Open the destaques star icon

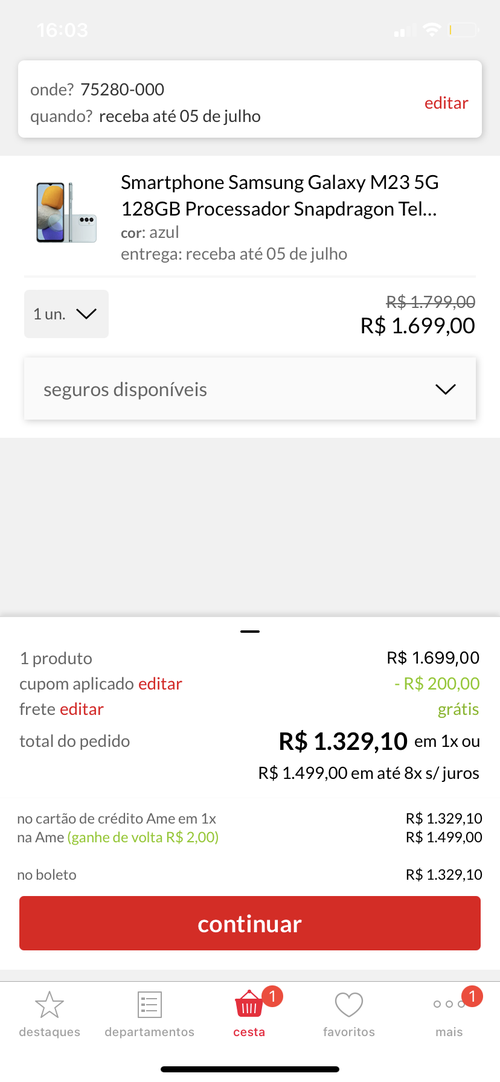(49, 1005)
